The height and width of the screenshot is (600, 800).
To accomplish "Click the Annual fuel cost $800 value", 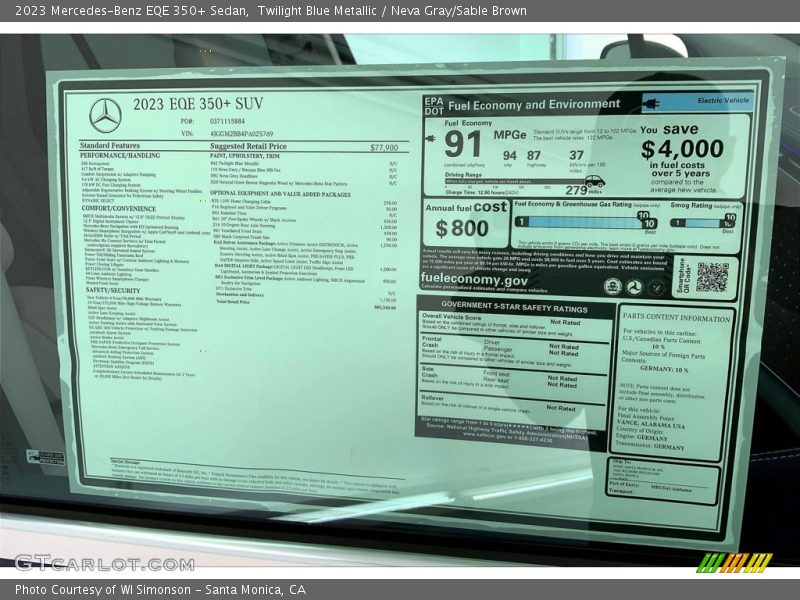I will tap(462, 228).
